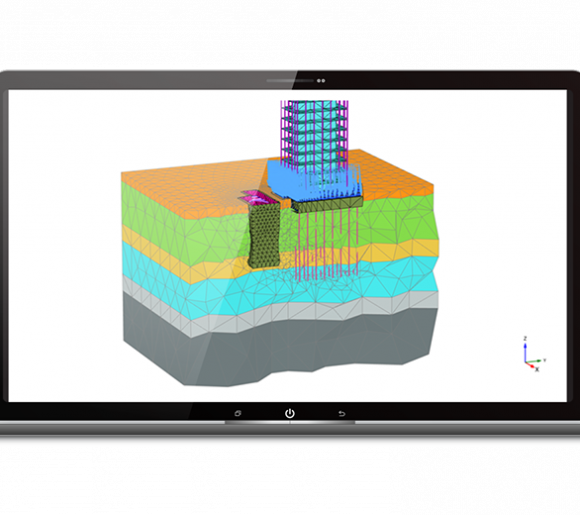This screenshot has height=515, width=580.
Task: Click the recent windows icon on bezel
Action: pos(237,414)
